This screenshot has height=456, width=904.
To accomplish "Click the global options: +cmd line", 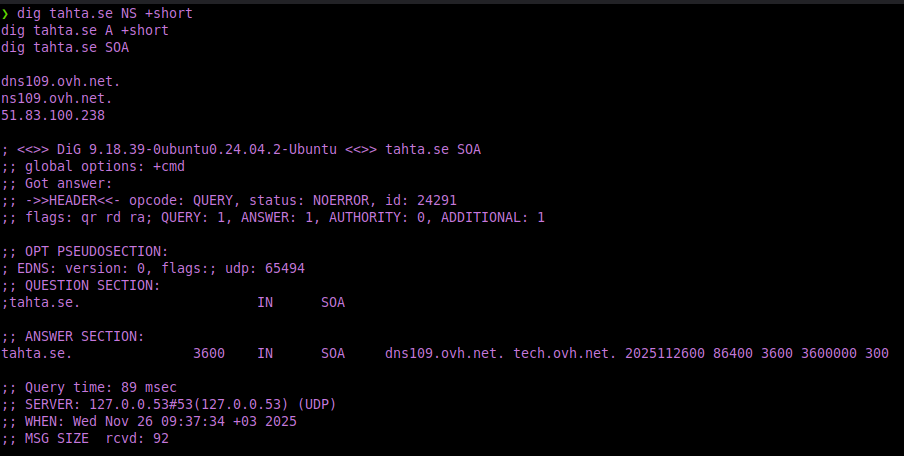I will (x=93, y=166).
